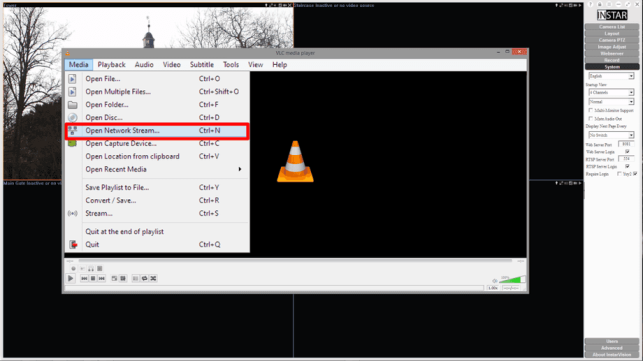Open the English language dropdown

coord(611,76)
